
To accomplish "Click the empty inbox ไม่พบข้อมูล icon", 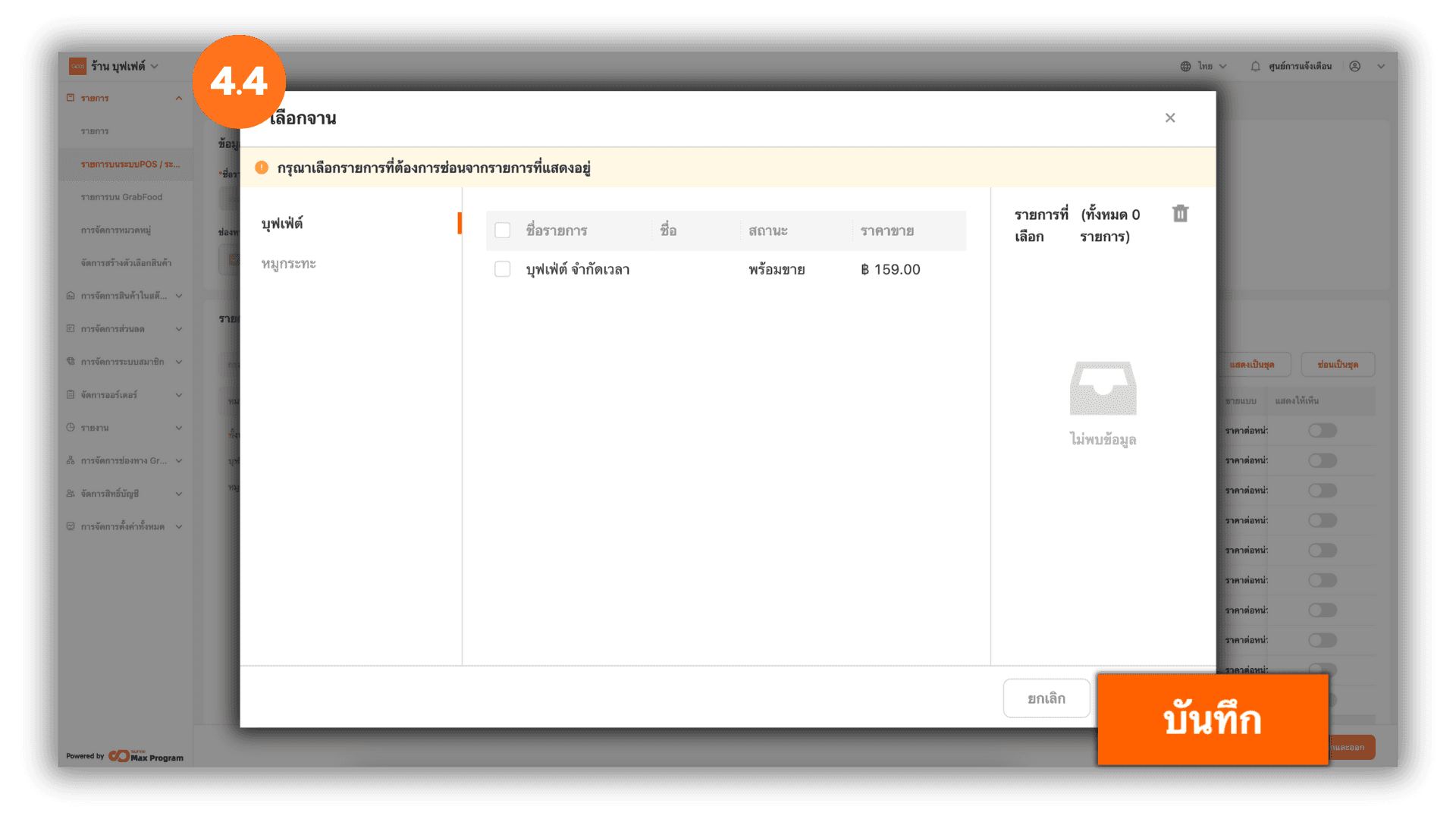I will click(1103, 388).
